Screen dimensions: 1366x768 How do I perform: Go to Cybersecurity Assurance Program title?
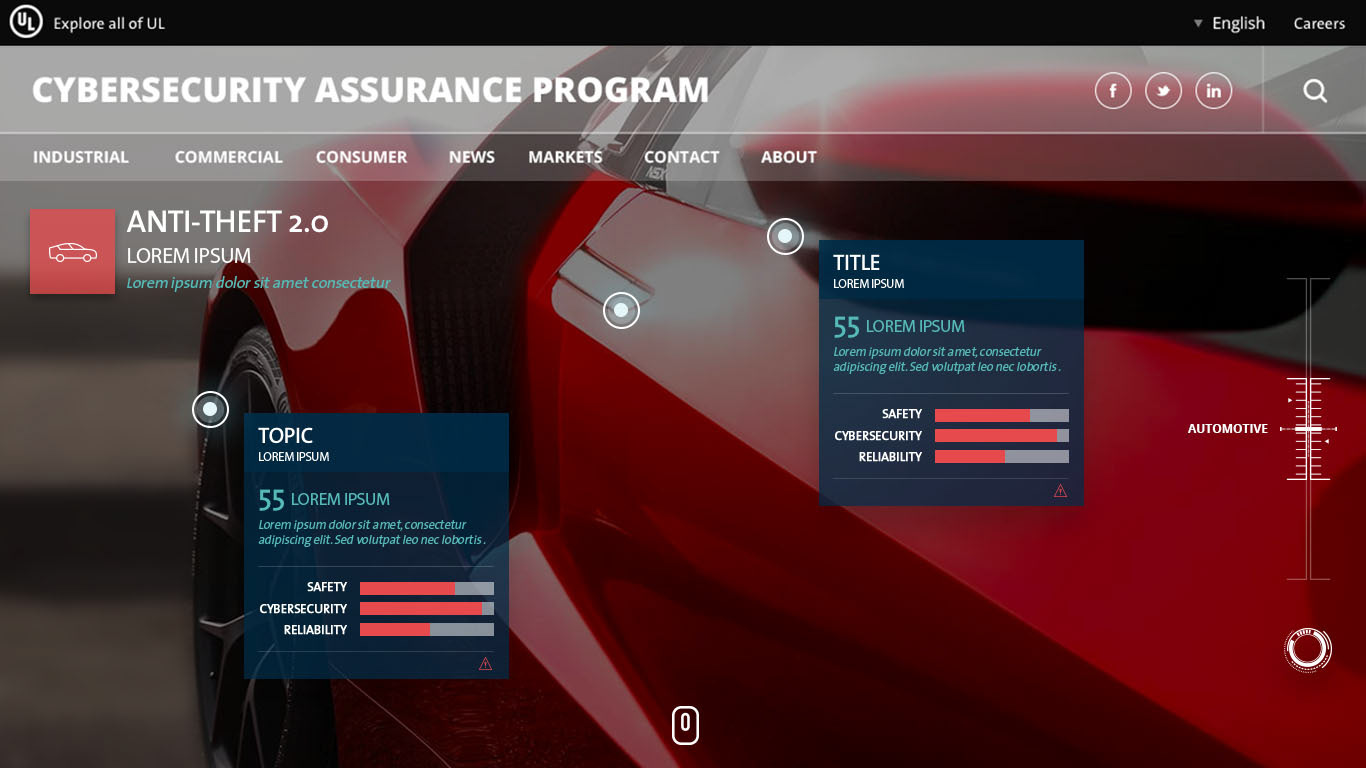[x=370, y=90]
